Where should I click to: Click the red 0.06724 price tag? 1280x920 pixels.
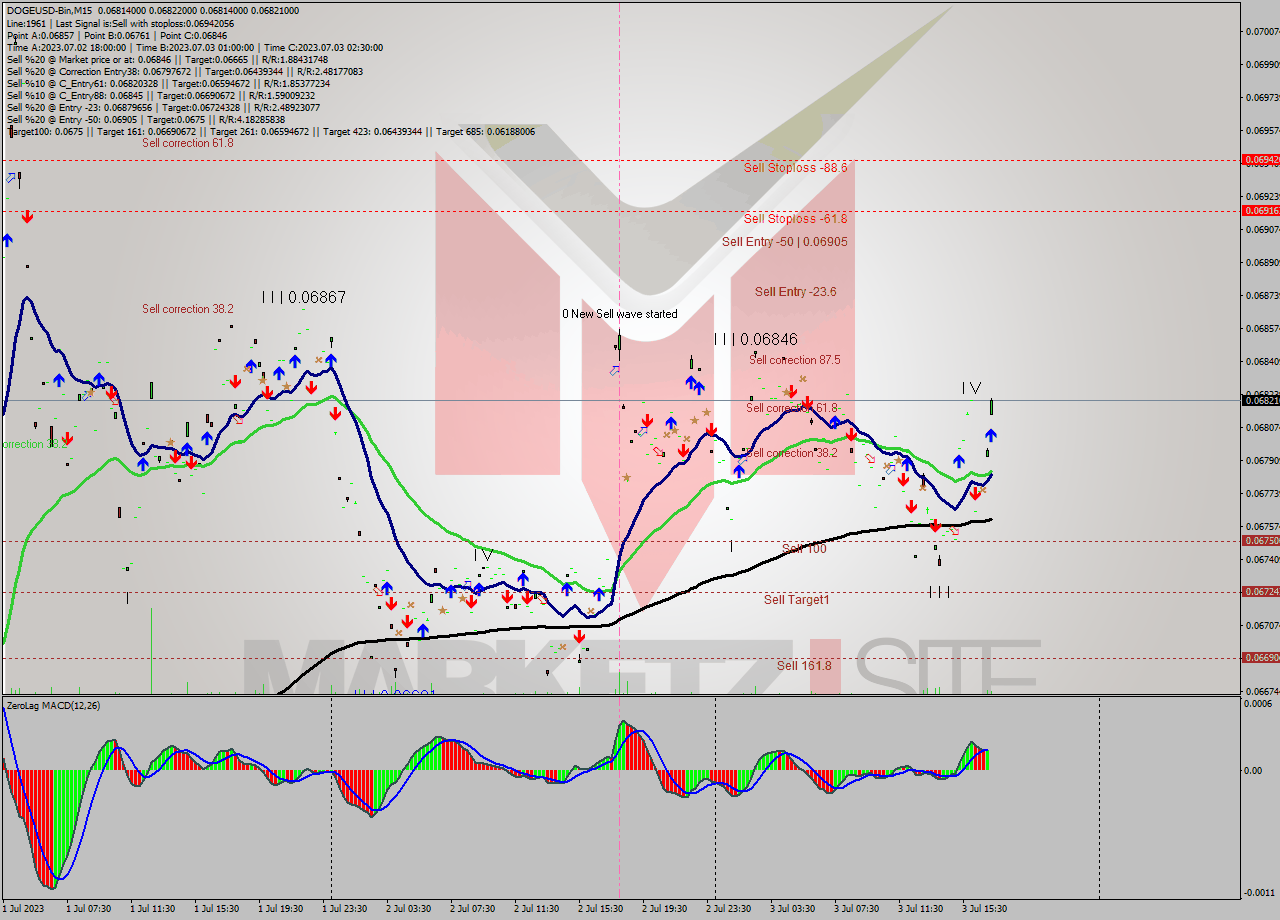pos(1259,591)
